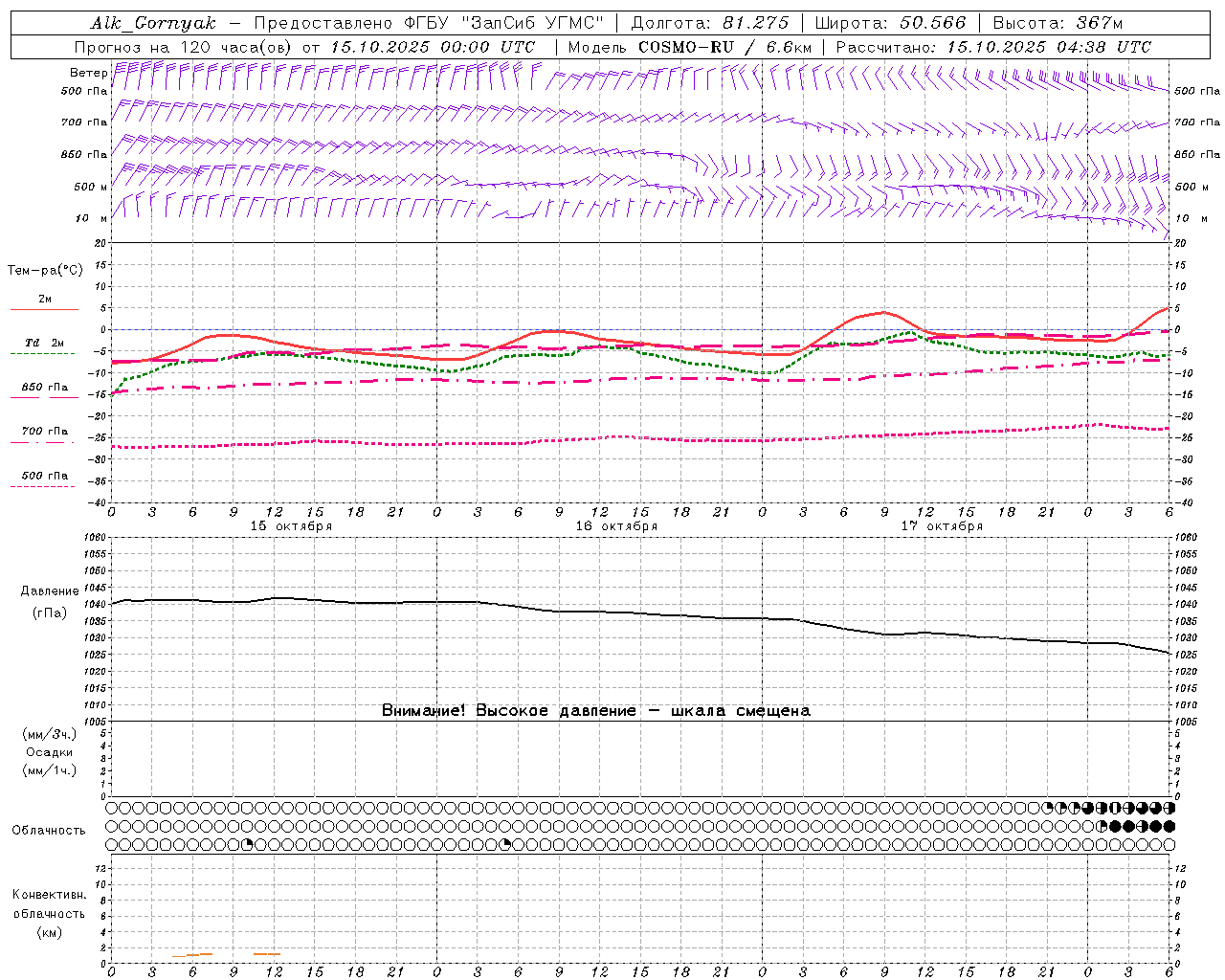The width and height of the screenshot is (1225, 980).
Task: Click the "Осадки" precipitation label
Action: pyautogui.click(x=49, y=752)
